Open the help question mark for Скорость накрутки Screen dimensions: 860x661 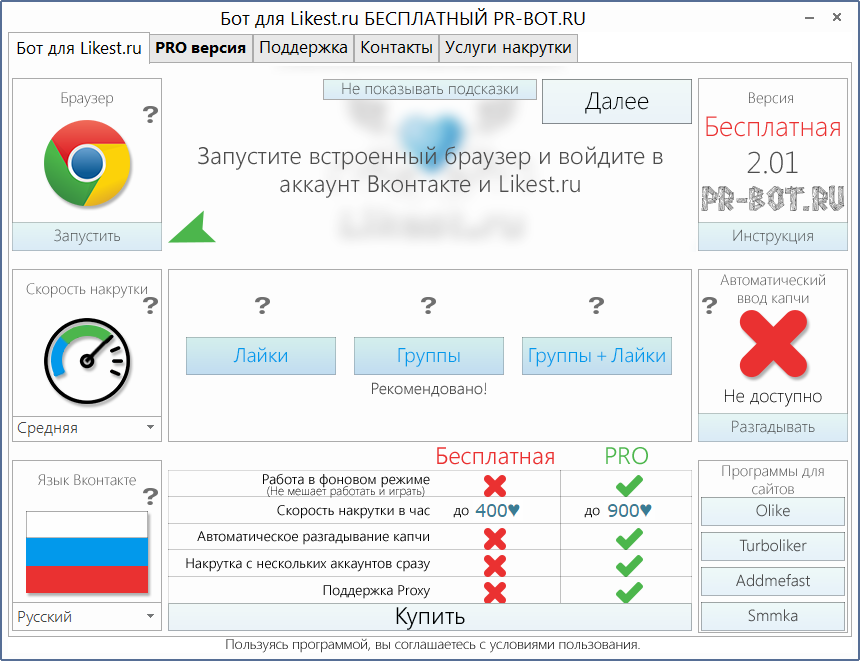coord(150,304)
